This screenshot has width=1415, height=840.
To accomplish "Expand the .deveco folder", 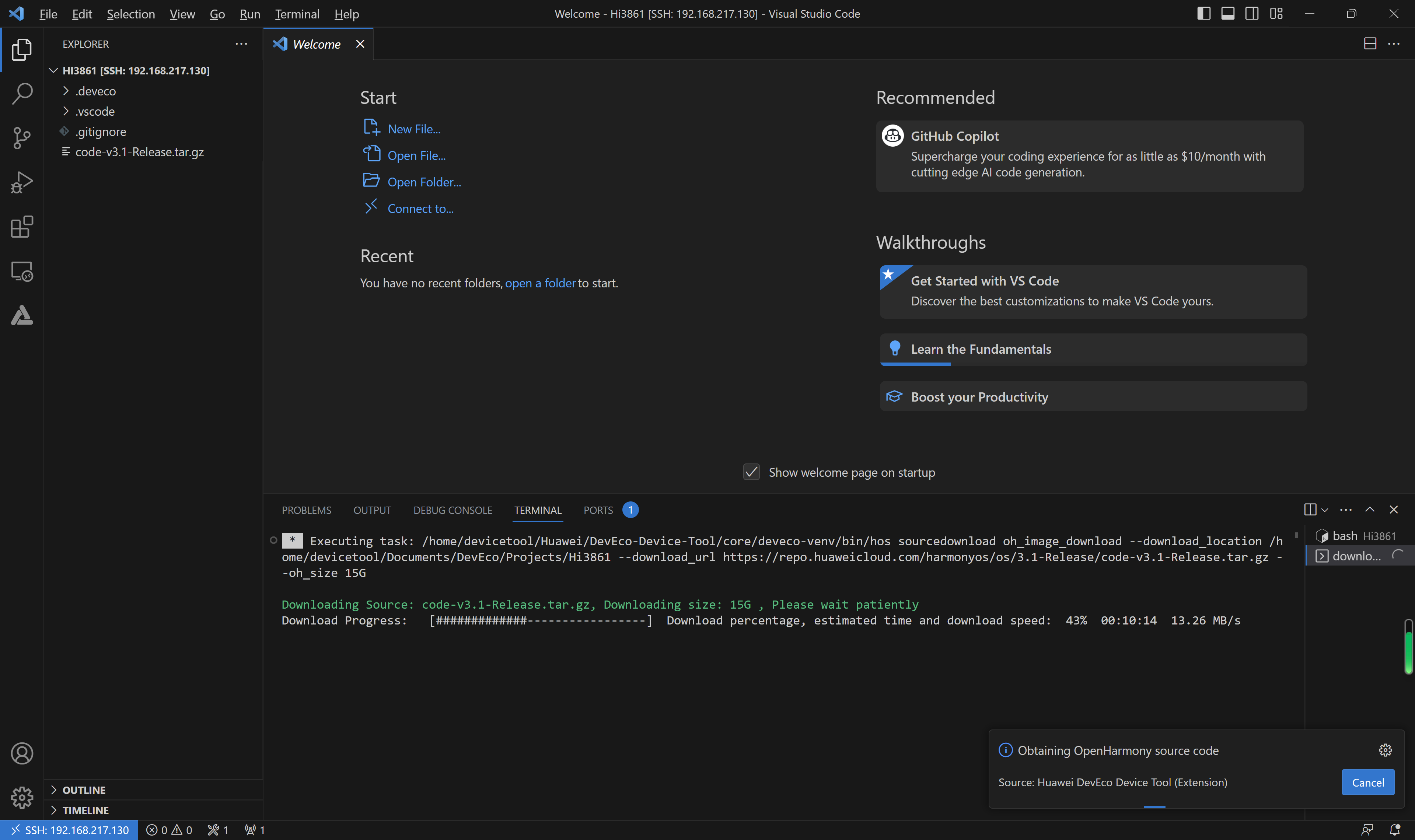I will pos(95,91).
